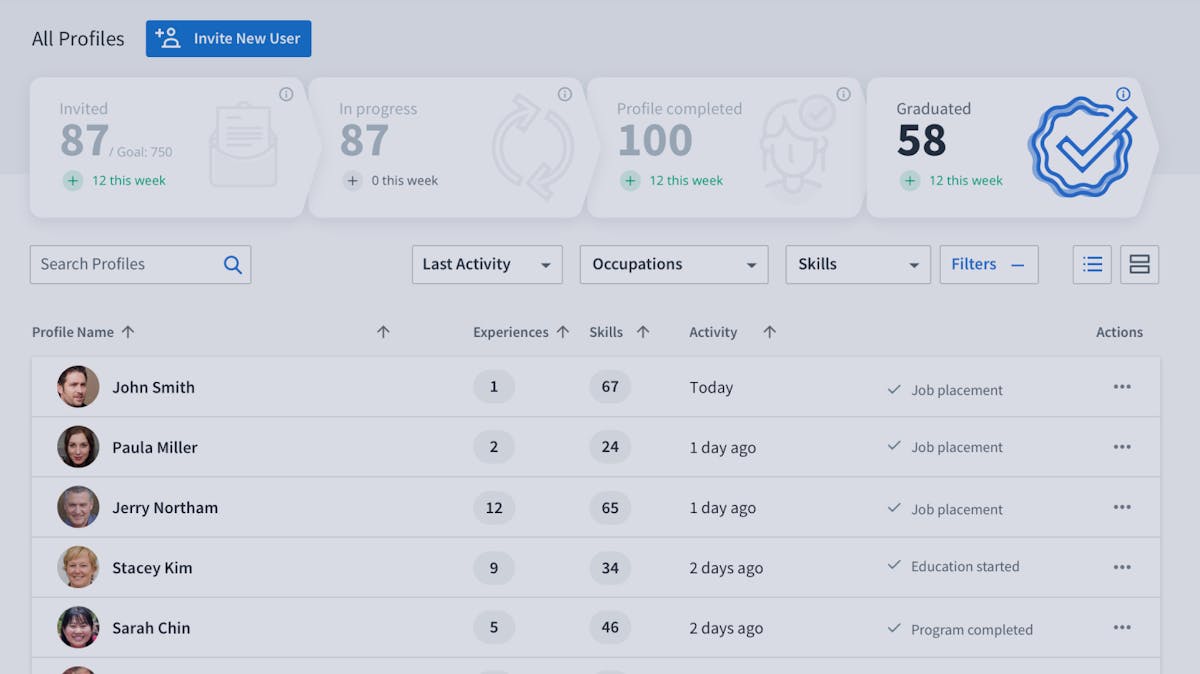Click unlabeled column sort arrow before Experiences
This screenshot has height=674, width=1200.
pos(383,332)
